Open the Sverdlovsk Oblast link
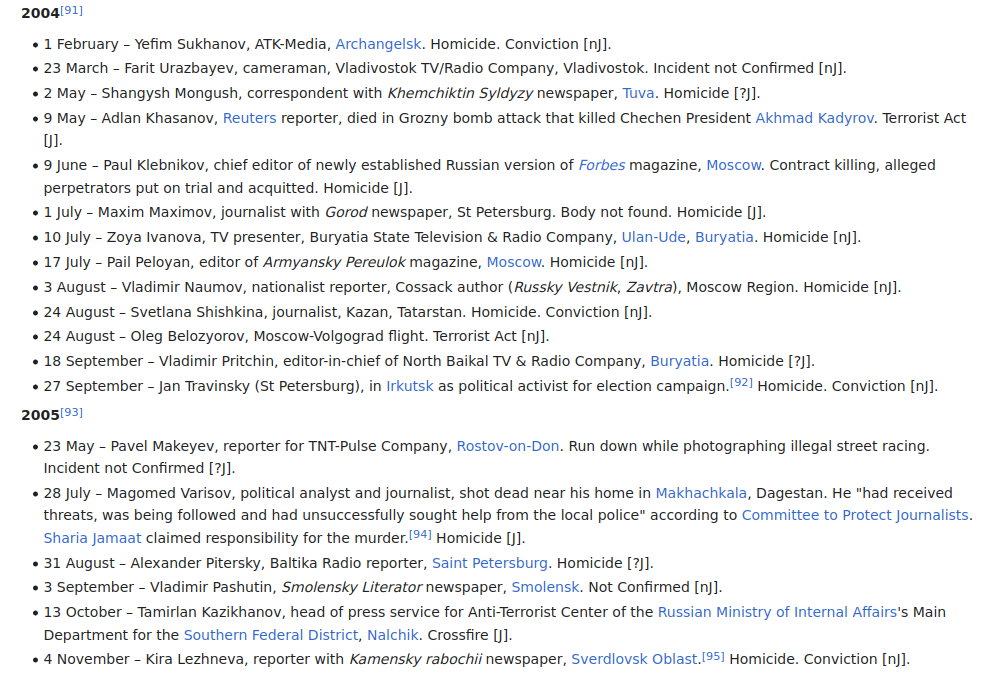This screenshot has height=681, width=1001. tap(634, 659)
